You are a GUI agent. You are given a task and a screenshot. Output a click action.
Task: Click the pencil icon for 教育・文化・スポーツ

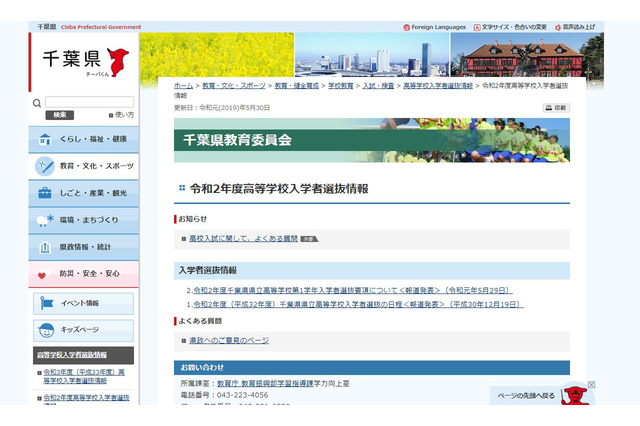click(x=45, y=166)
